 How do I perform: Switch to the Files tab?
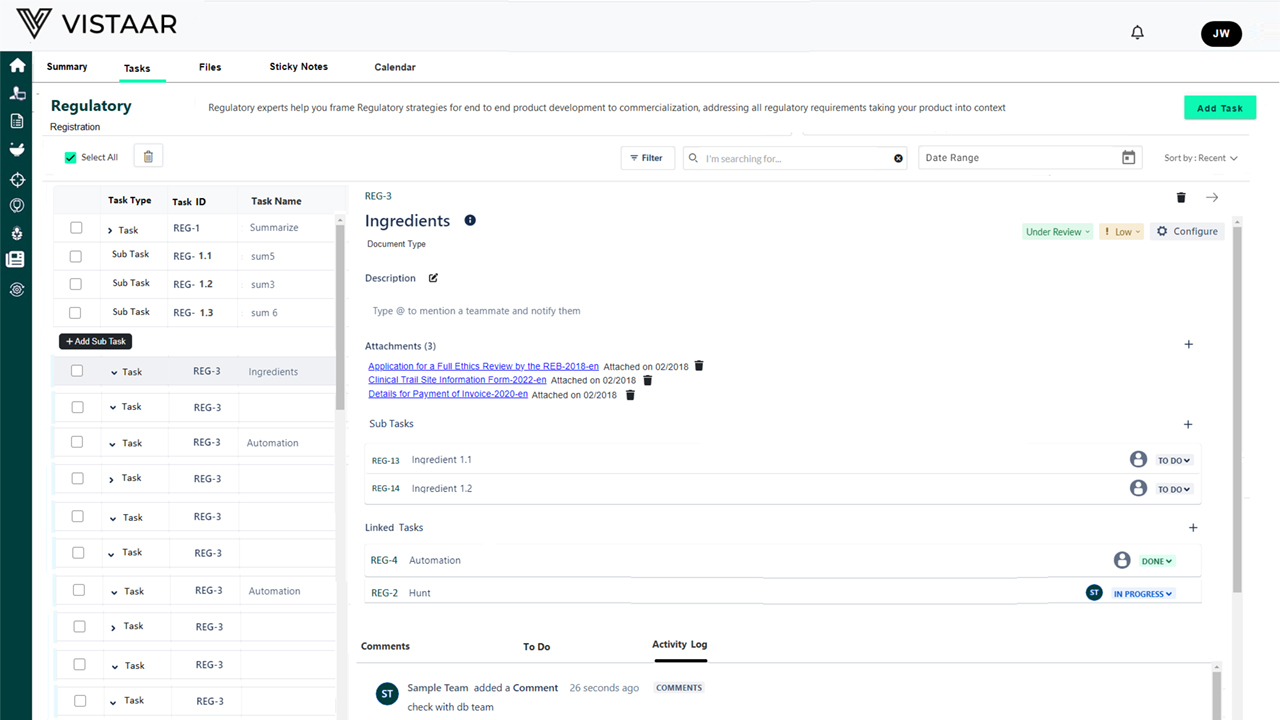coord(210,67)
